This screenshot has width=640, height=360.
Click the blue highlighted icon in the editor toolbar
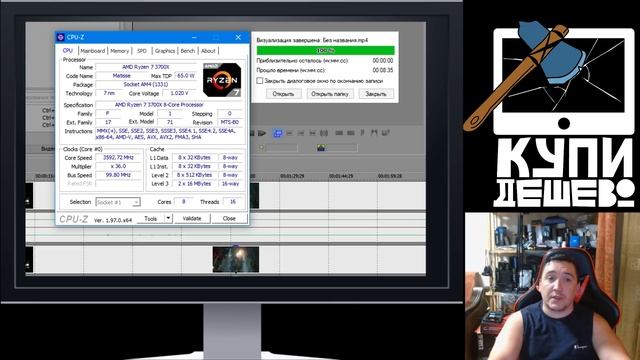(278, 133)
